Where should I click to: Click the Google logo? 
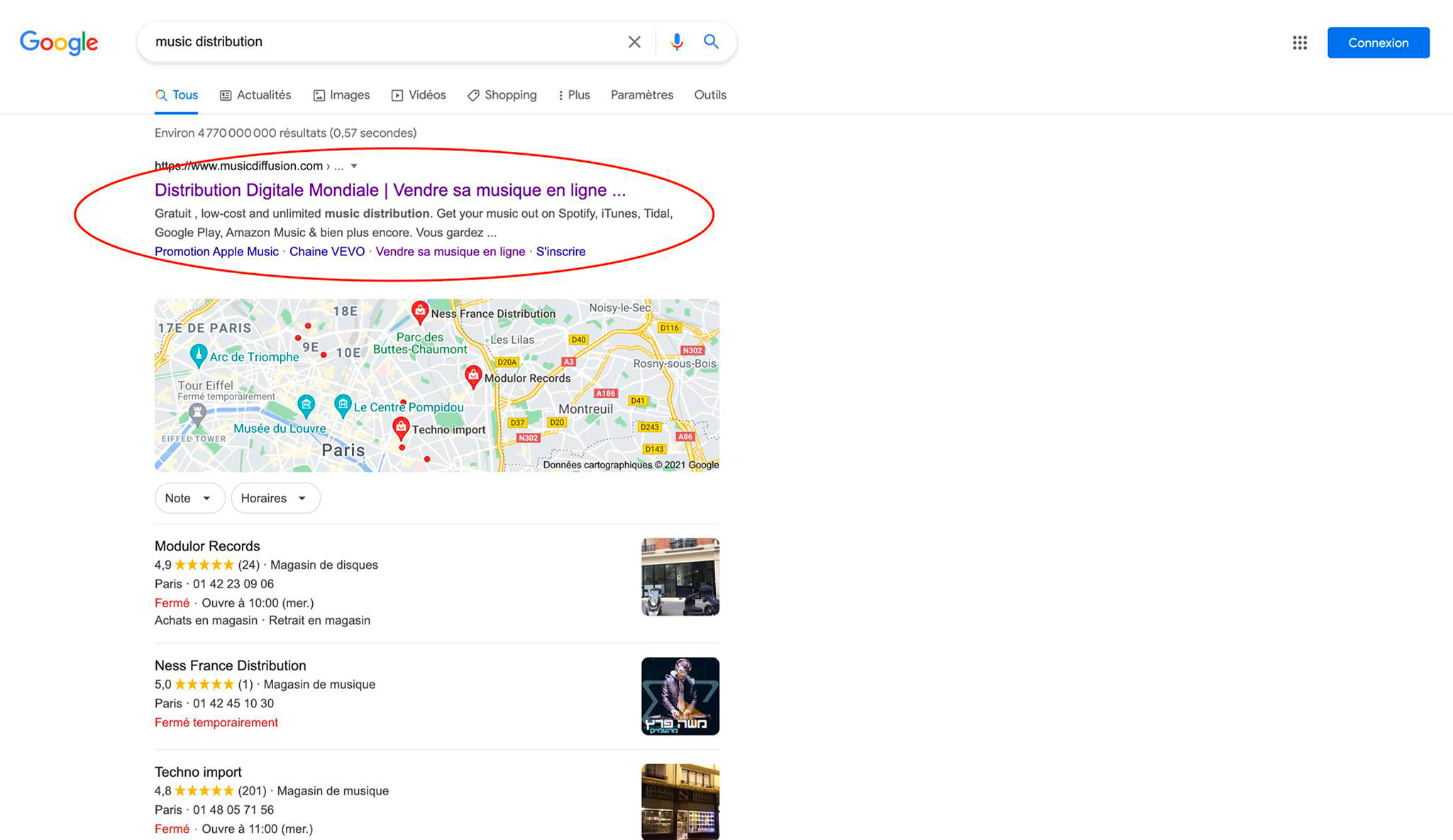tap(60, 43)
